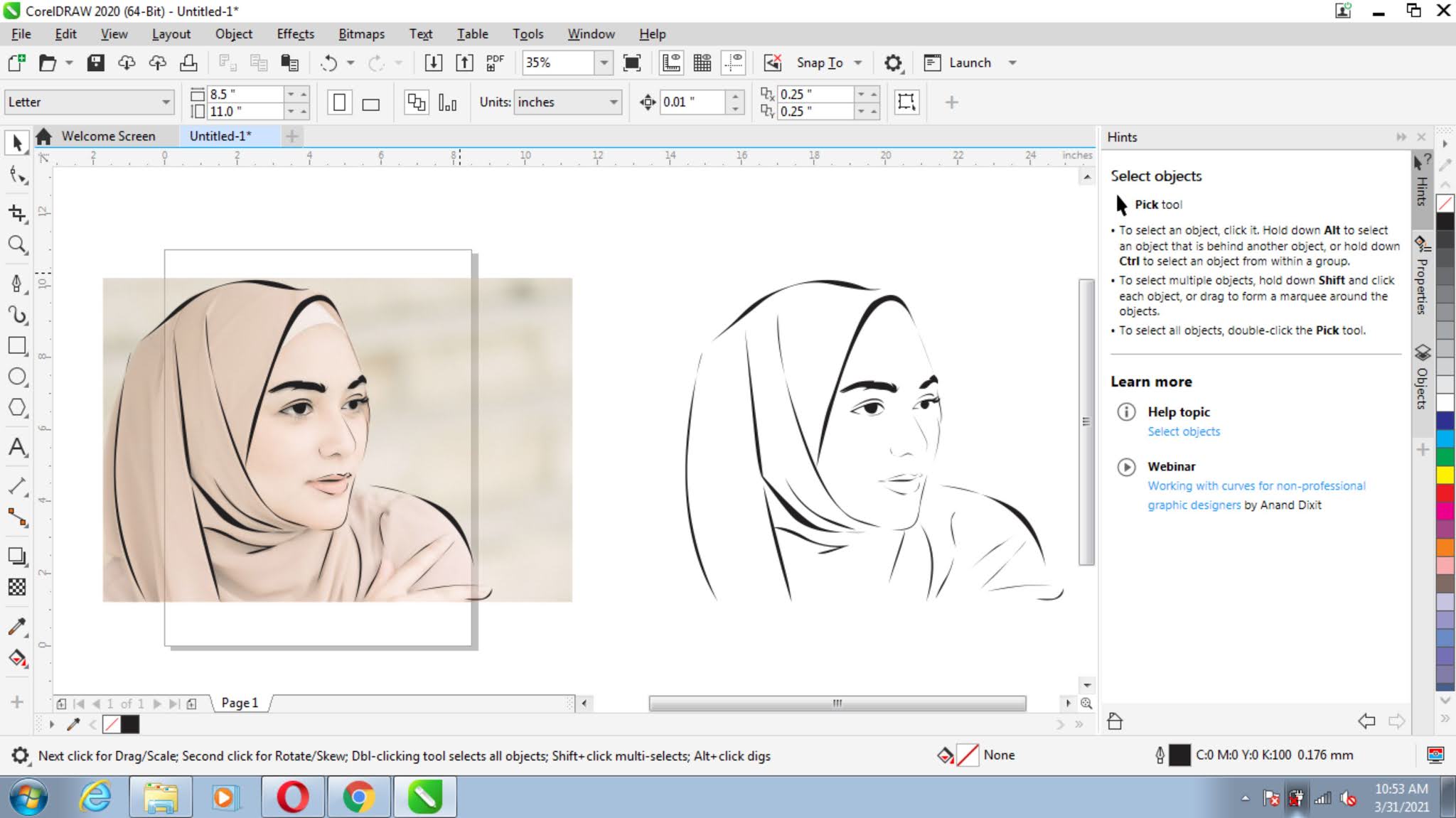The image size is (1456, 818).
Task: Click the Publish to PDF icon
Action: coord(494,63)
